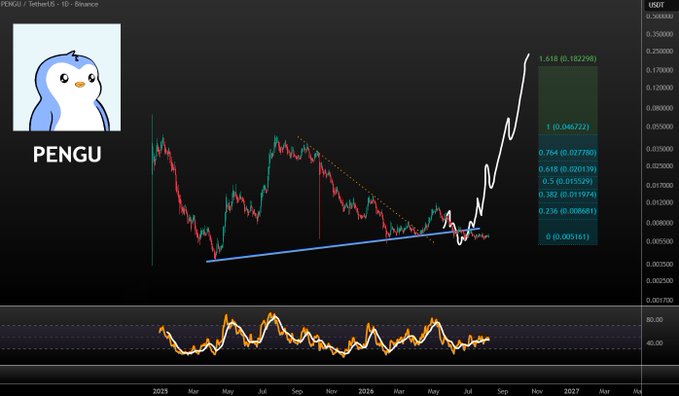Select the blue ascending support trendline

pyautogui.click(x=343, y=245)
